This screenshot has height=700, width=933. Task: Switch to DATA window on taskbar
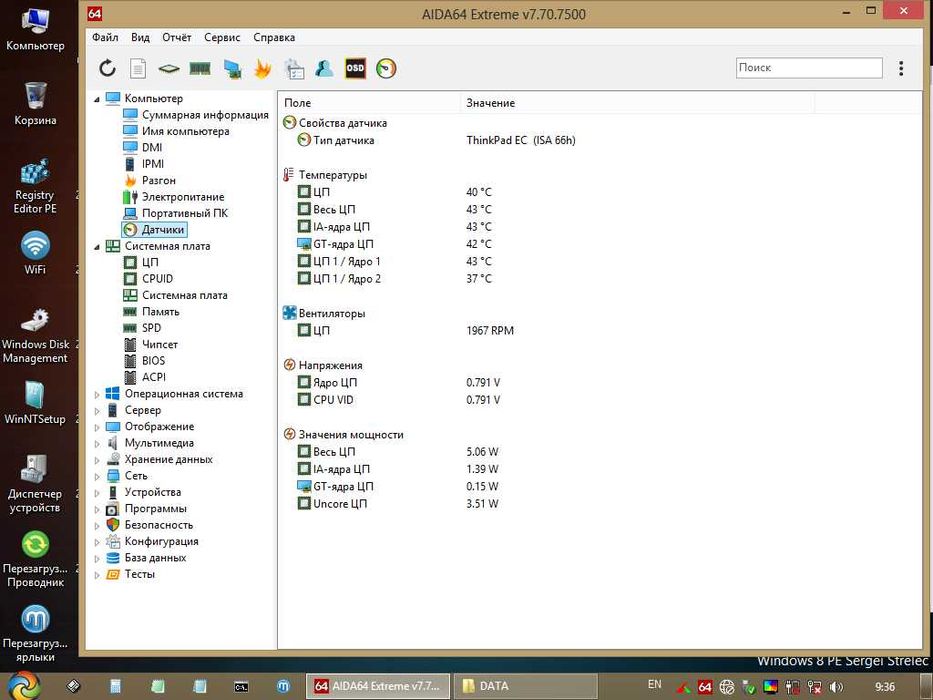[x=525, y=686]
